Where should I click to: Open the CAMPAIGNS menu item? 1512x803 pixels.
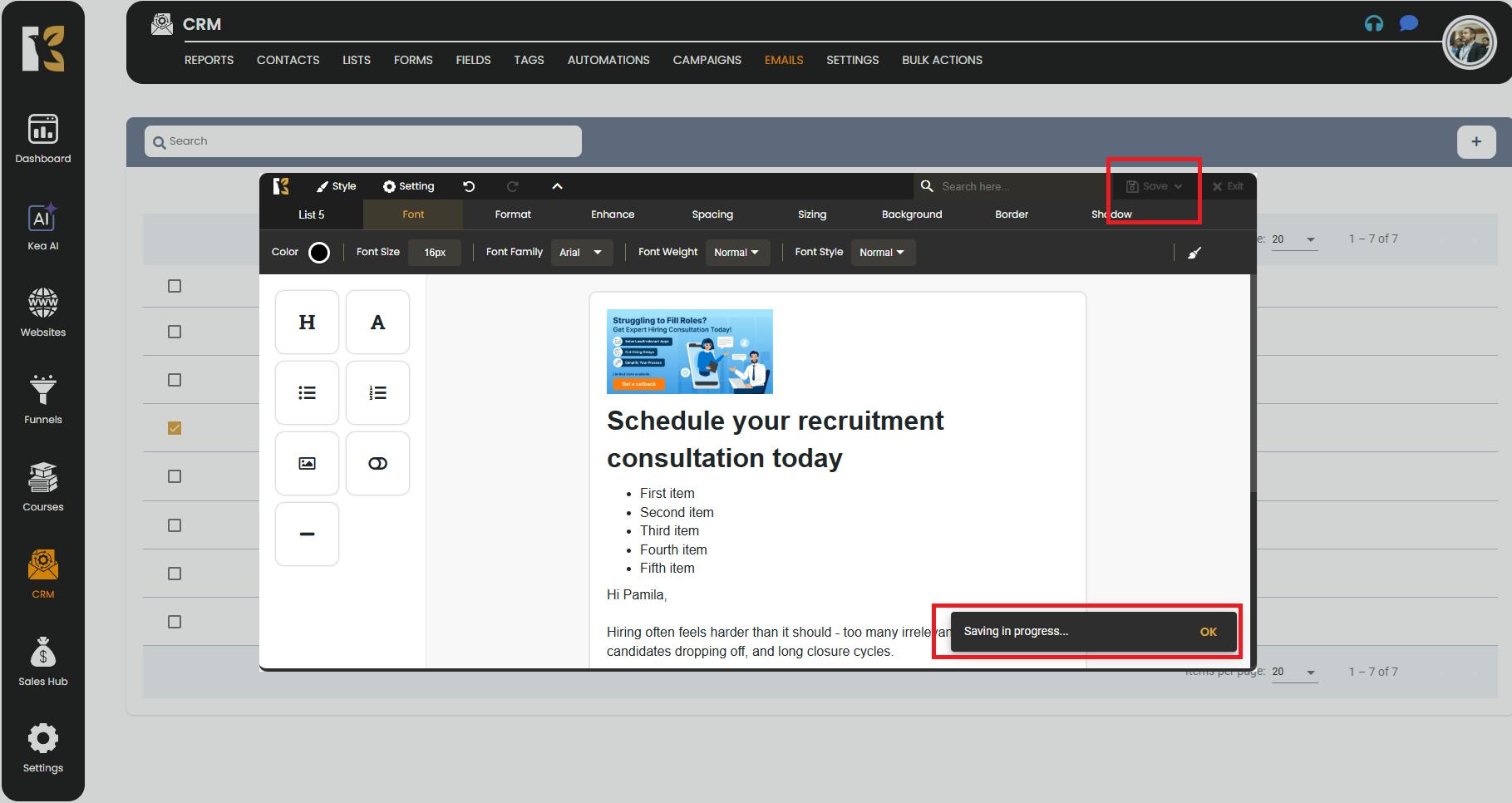tap(707, 60)
